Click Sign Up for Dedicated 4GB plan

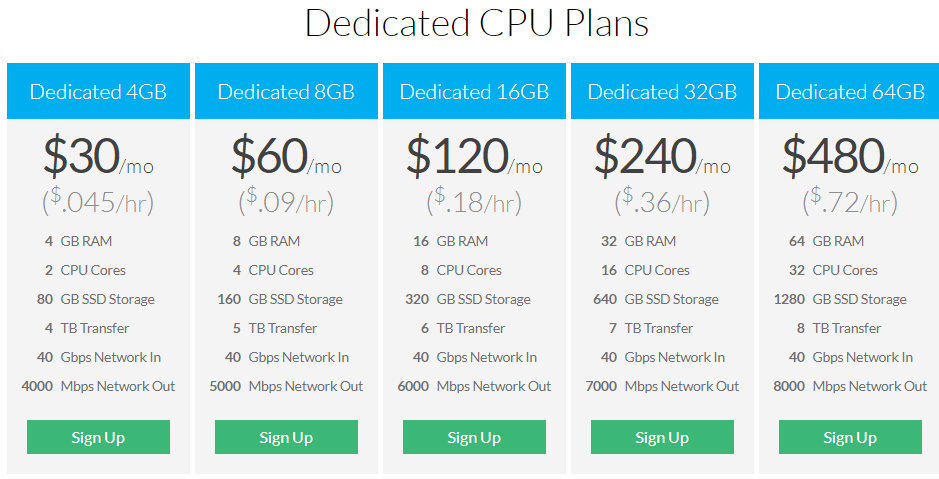click(x=98, y=437)
